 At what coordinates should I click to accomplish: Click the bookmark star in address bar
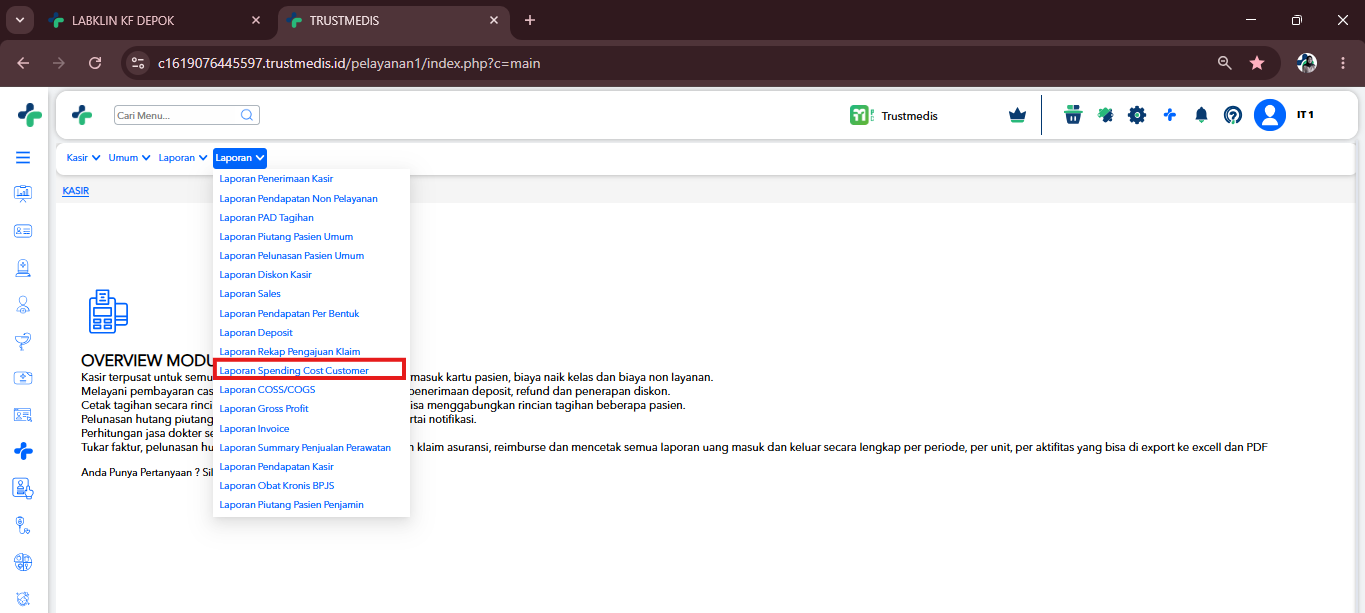click(1256, 62)
